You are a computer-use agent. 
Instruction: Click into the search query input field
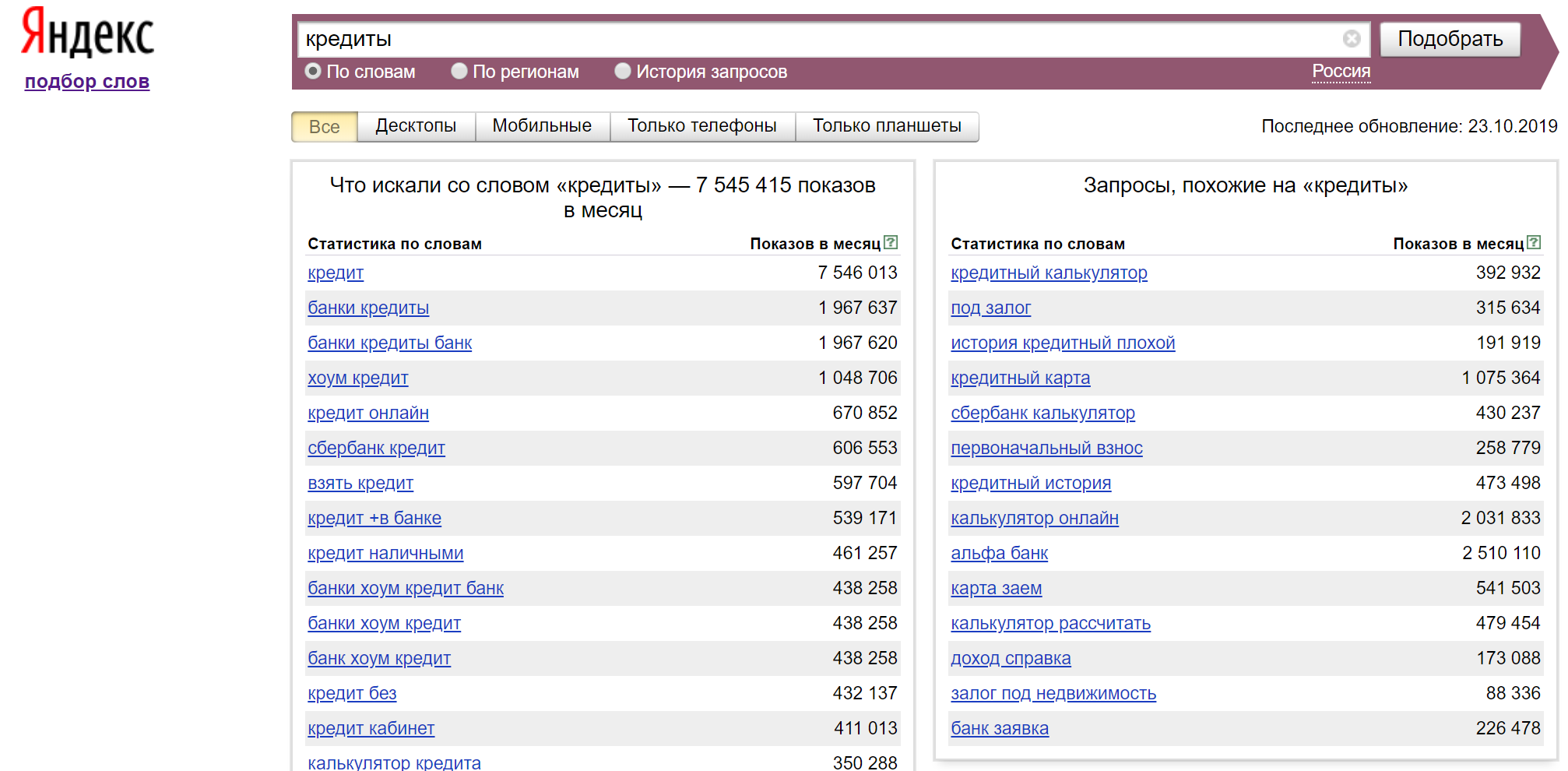(x=817, y=39)
